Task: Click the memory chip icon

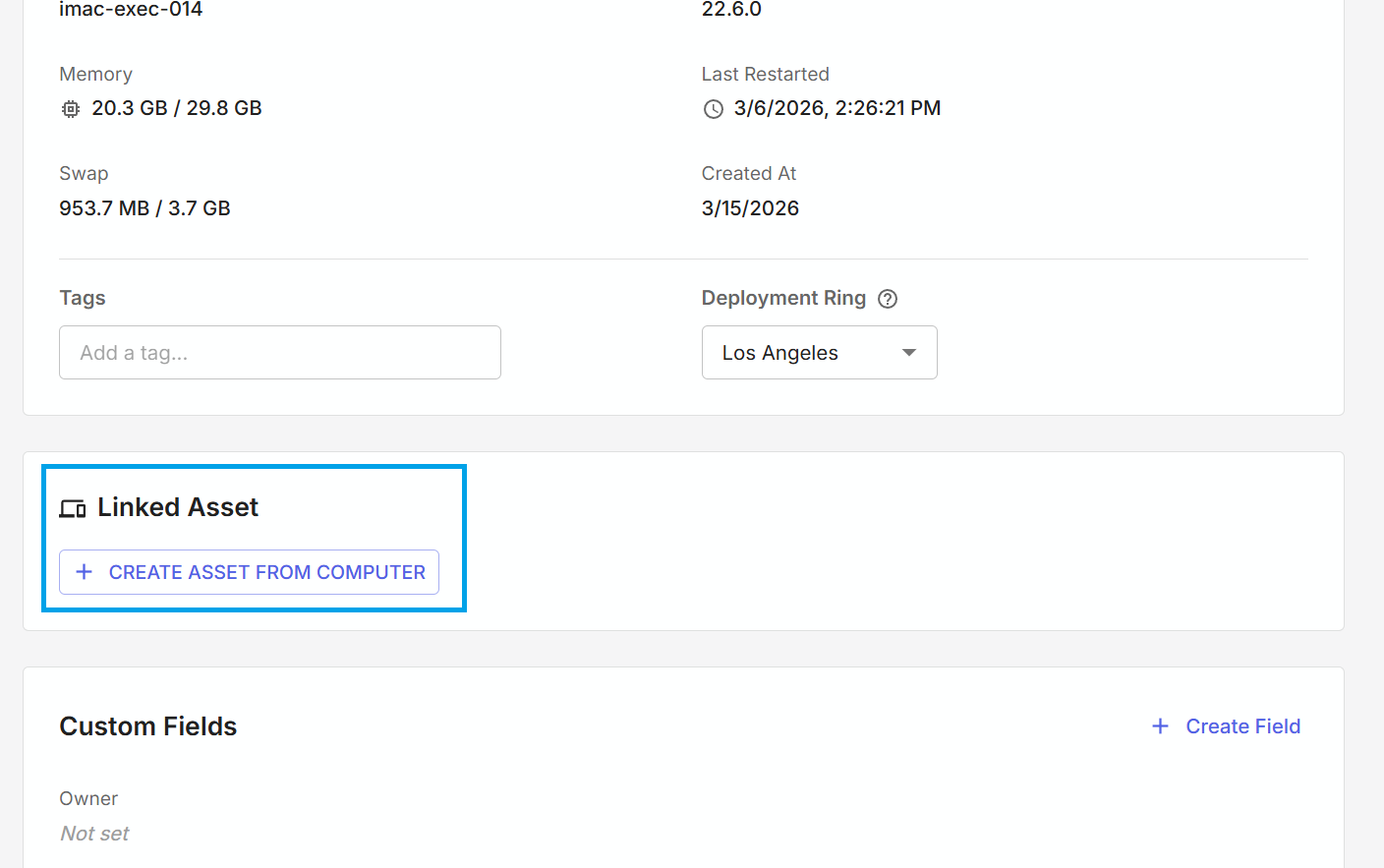Action: 71,109
